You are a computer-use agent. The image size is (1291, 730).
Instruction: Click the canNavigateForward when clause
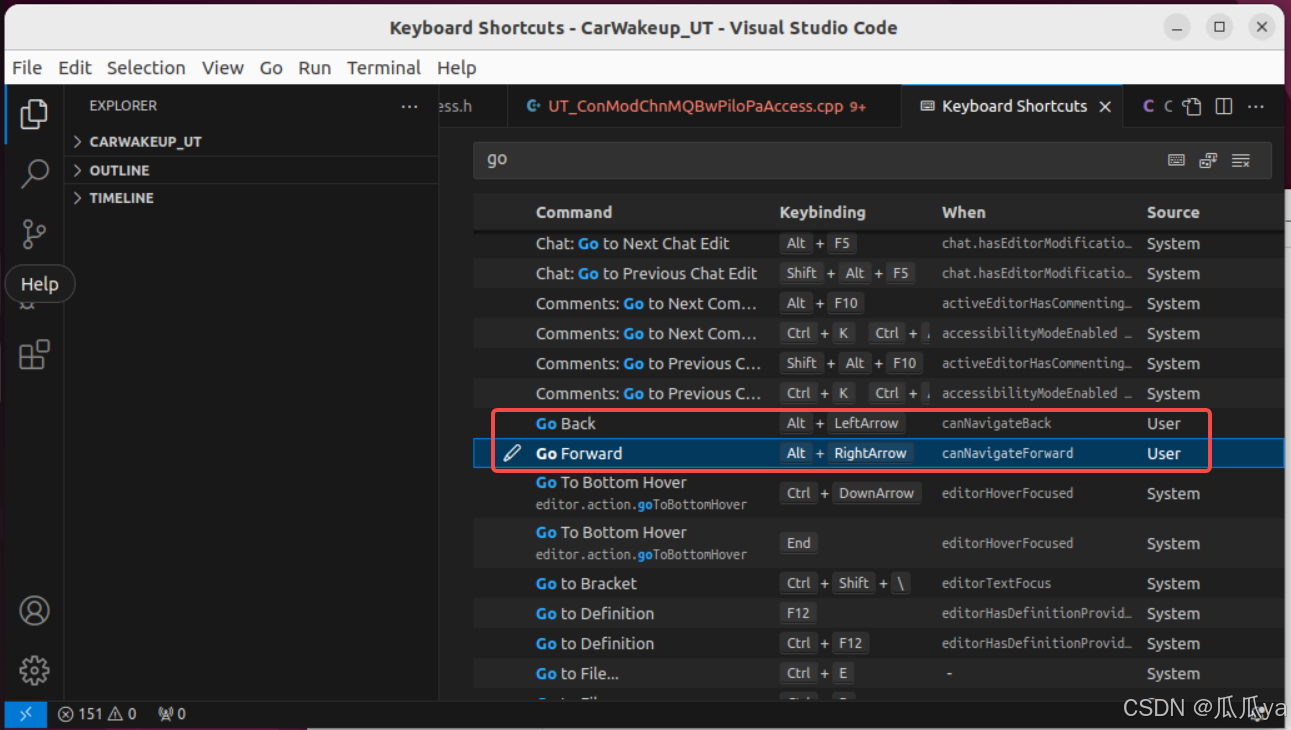click(x=1008, y=453)
